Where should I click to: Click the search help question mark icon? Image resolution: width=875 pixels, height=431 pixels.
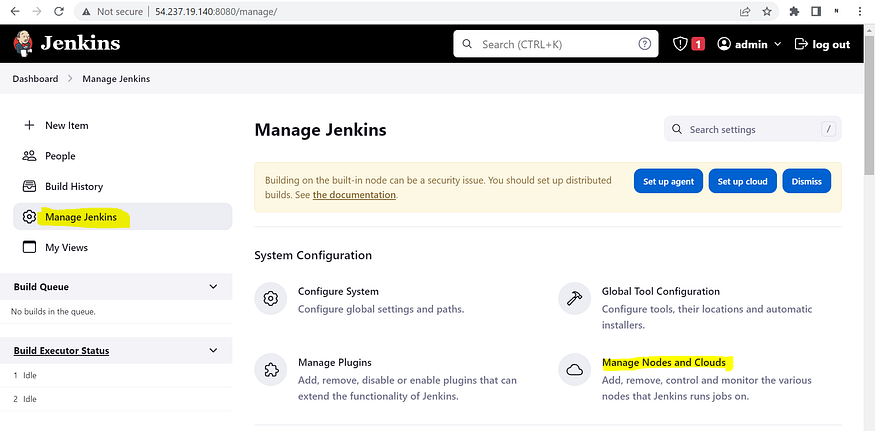[x=645, y=44]
